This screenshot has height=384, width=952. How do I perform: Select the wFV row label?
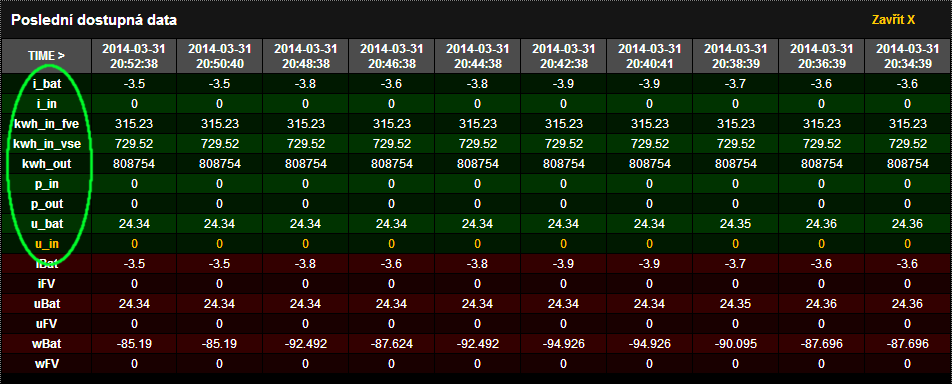(x=47, y=364)
